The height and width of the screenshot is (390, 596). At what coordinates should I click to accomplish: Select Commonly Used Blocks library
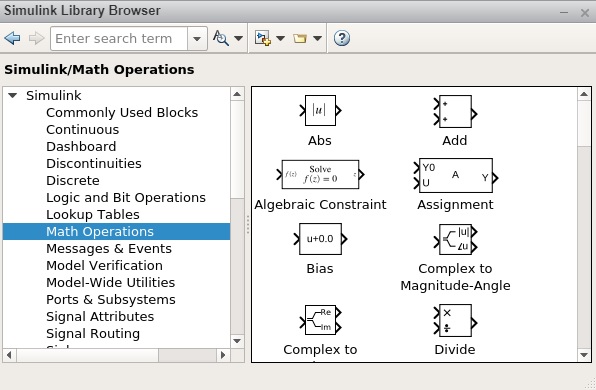point(122,113)
